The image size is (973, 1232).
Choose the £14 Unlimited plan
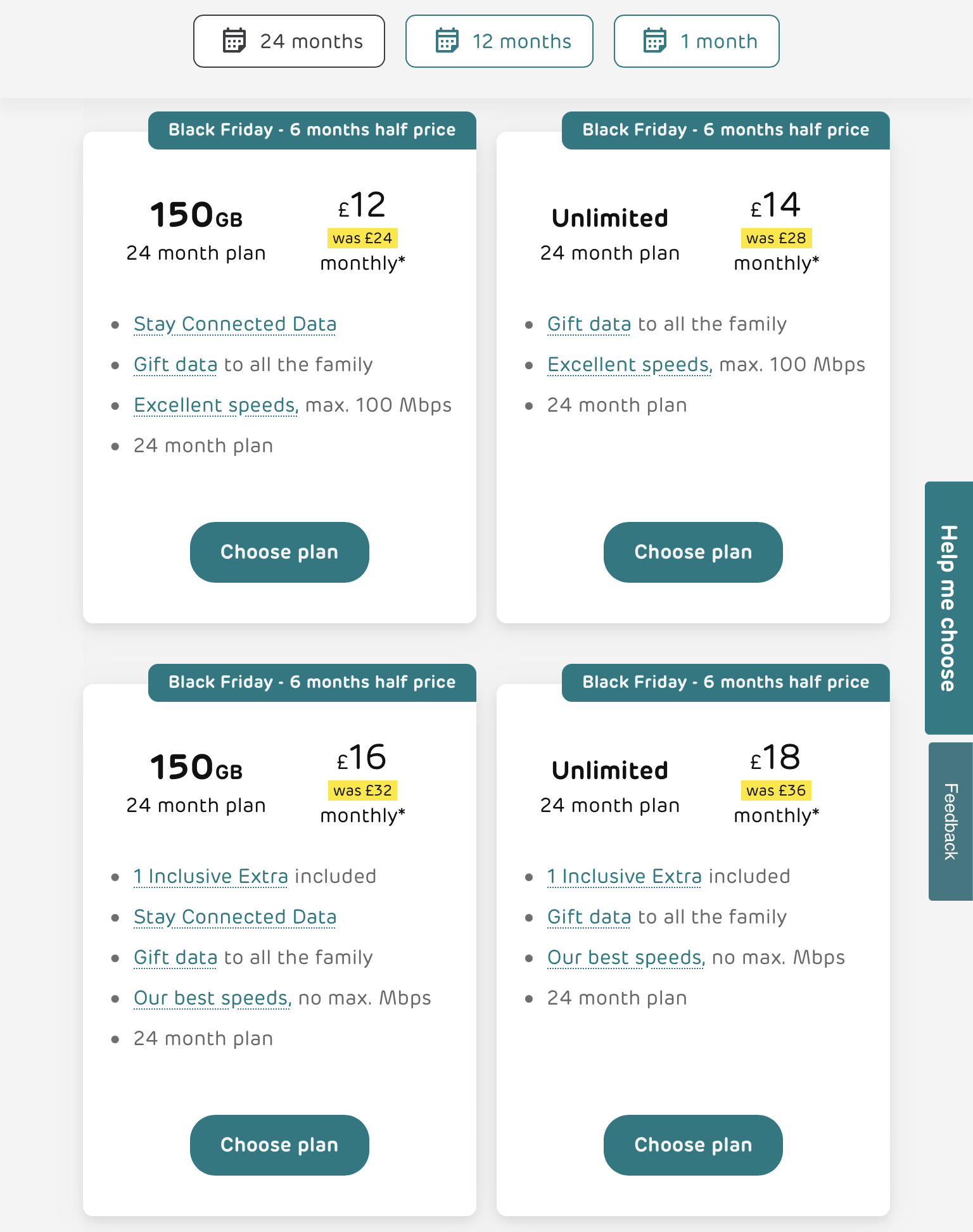693,552
